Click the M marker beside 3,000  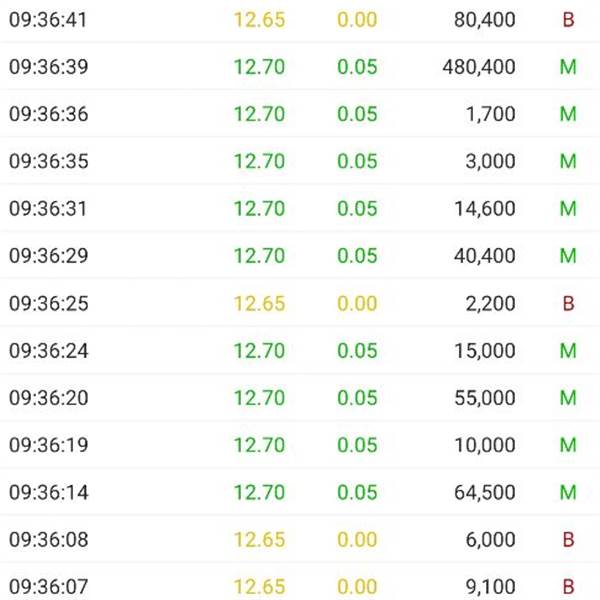568,161
